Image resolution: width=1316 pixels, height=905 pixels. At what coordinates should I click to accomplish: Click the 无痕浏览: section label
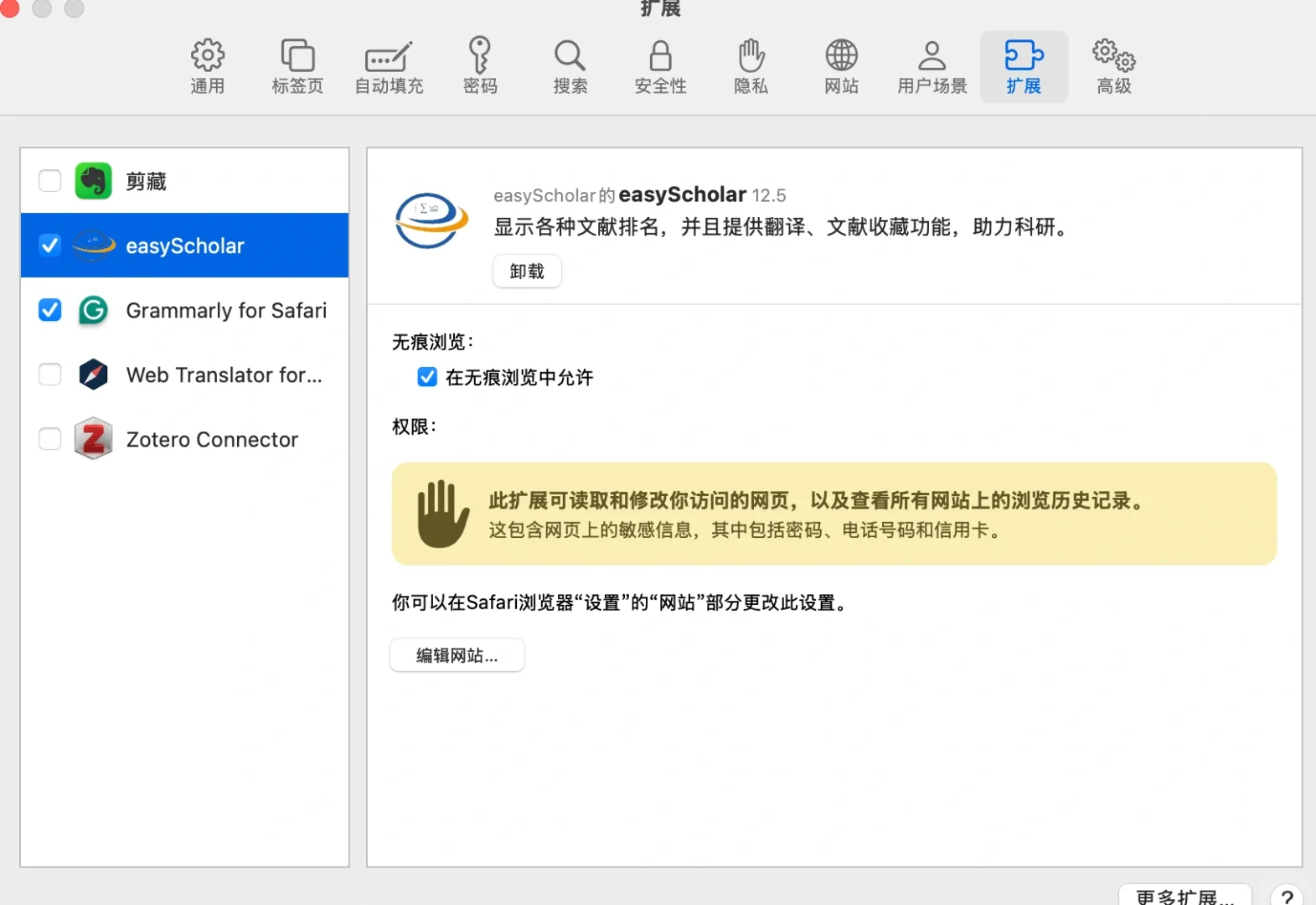(433, 342)
